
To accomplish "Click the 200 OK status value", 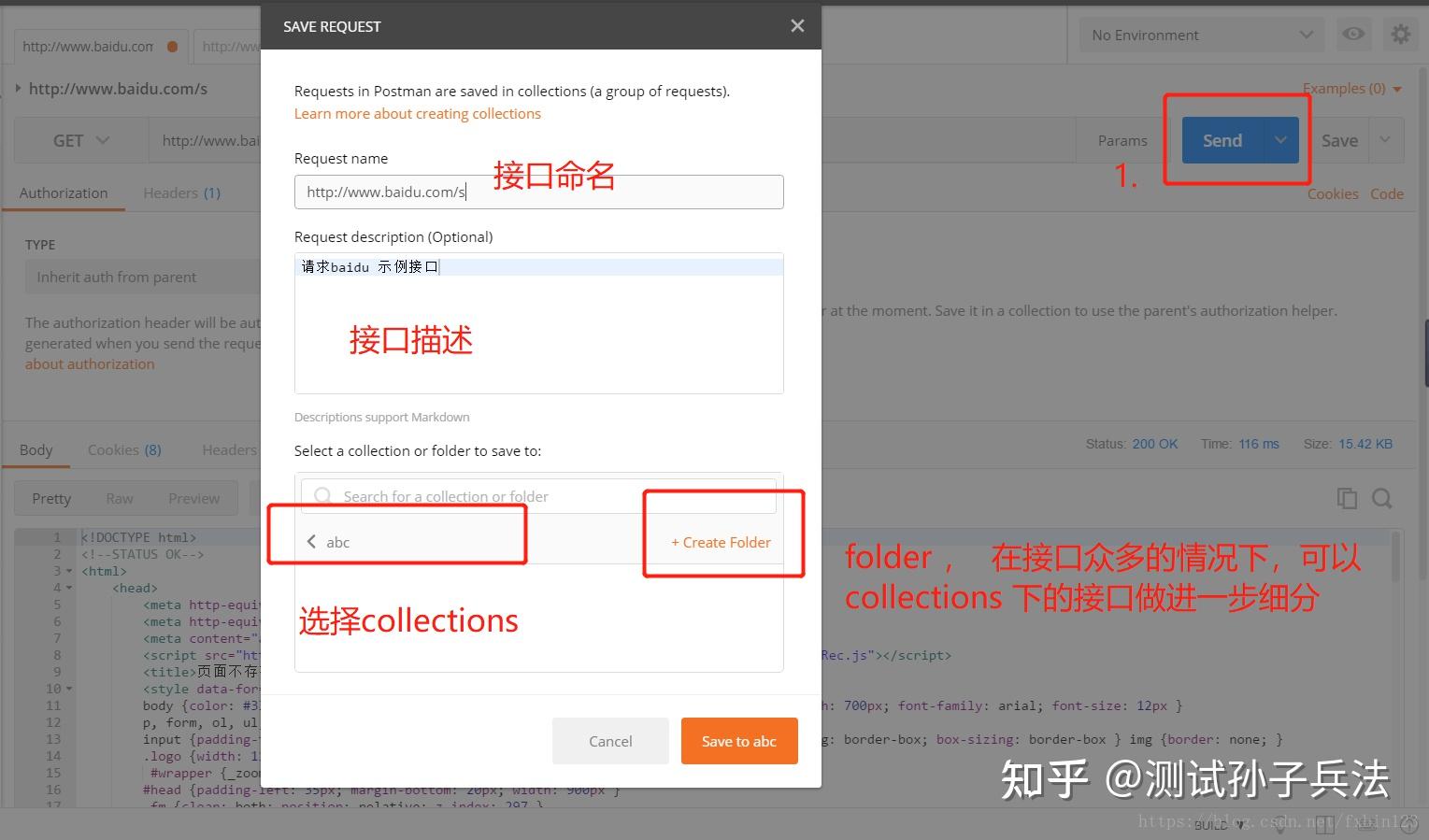I will point(1155,444).
